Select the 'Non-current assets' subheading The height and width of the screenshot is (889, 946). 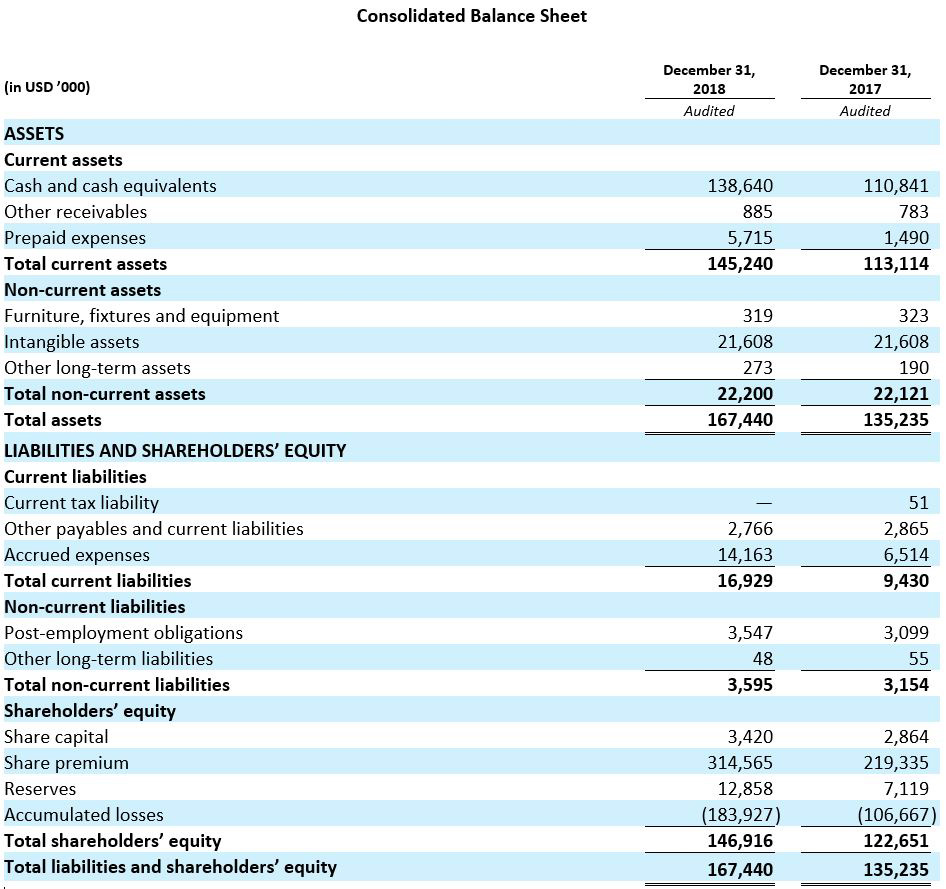[x=83, y=289]
